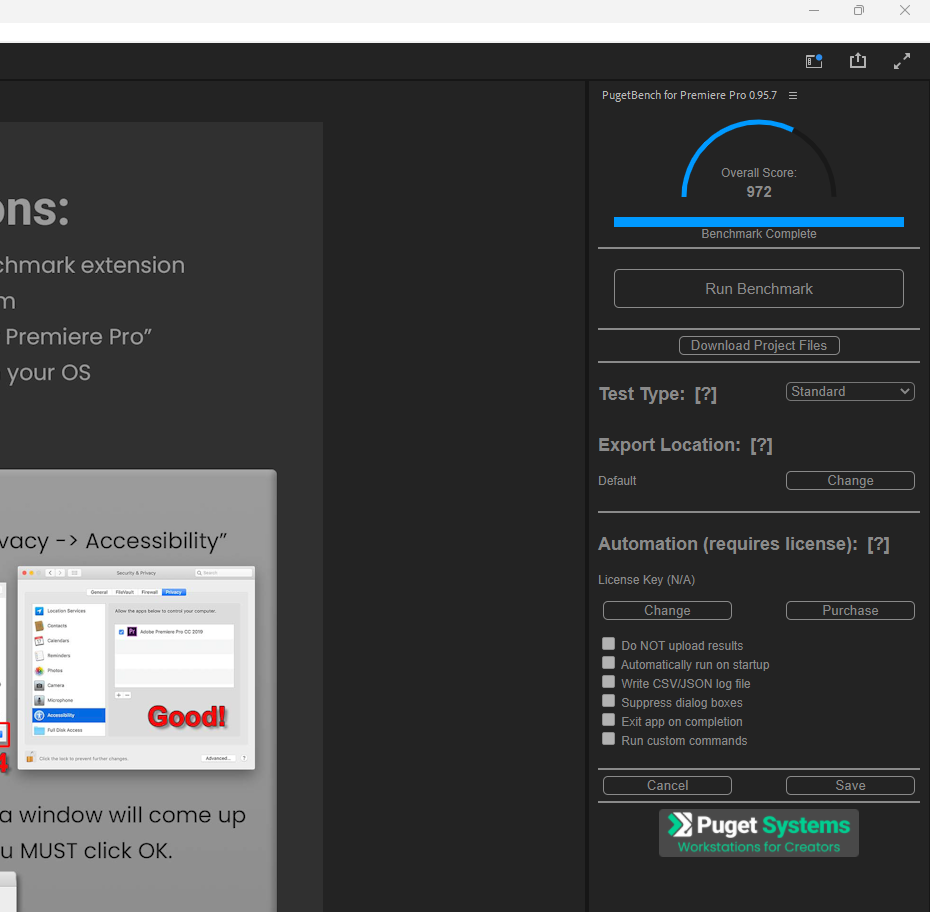The width and height of the screenshot is (930, 912).
Task: Click the Export Location [?] help mark
Action: (x=761, y=445)
